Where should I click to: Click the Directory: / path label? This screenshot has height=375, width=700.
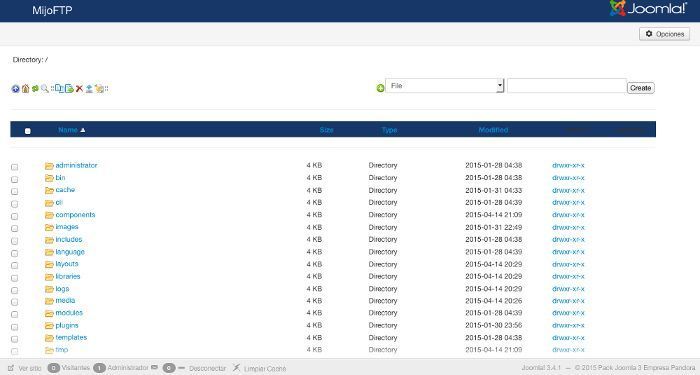pyautogui.click(x=30, y=60)
